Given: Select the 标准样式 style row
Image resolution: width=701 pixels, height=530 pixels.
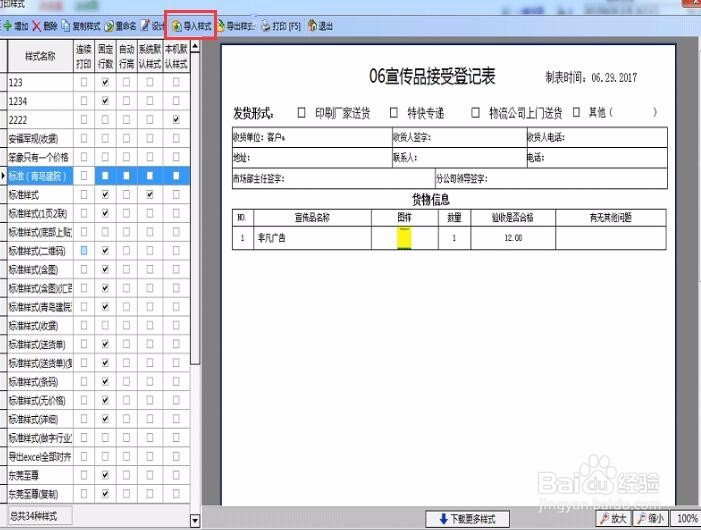Looking at the screenshot, I should [40, 194].
